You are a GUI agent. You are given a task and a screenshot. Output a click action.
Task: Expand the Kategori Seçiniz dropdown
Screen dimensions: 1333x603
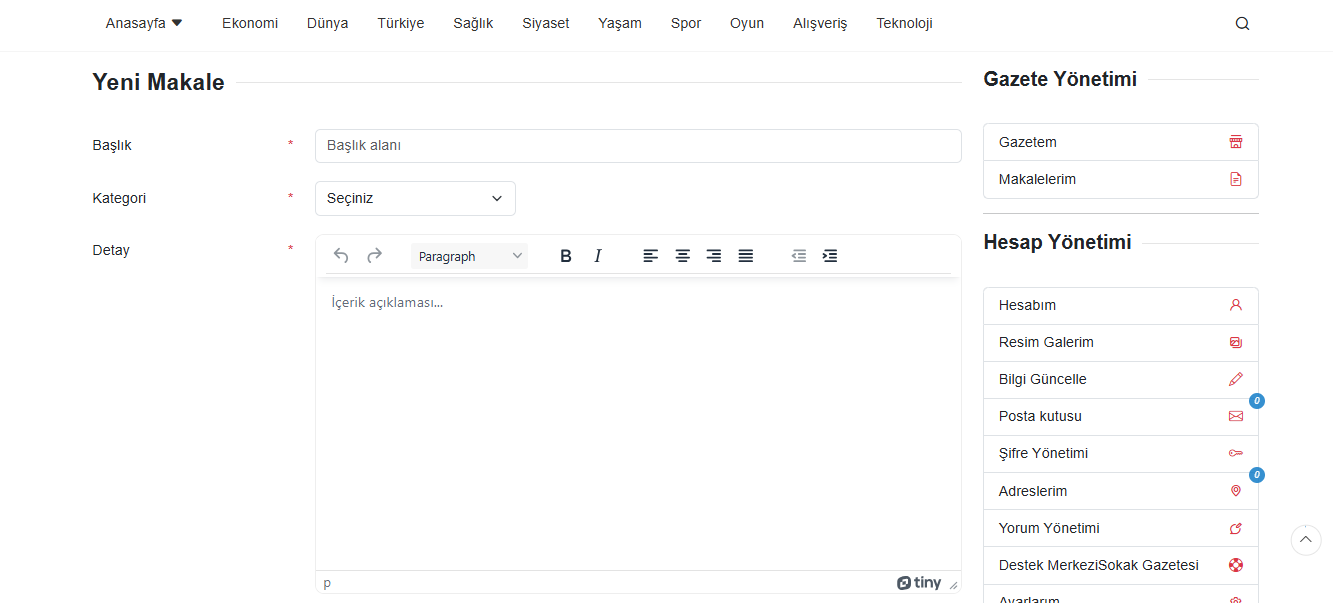pyautogui.click(x=415, y=198)
